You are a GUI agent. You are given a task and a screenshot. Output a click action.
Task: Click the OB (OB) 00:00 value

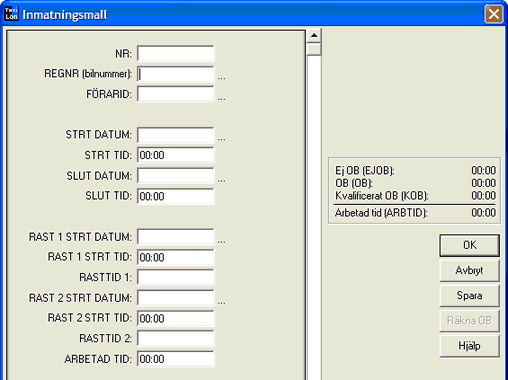click(x=483, y=183)
